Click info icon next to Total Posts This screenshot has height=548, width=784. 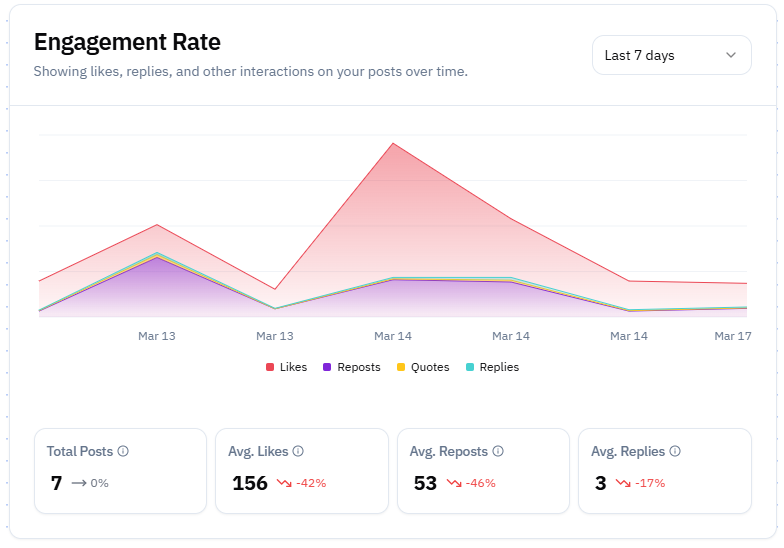123,451
